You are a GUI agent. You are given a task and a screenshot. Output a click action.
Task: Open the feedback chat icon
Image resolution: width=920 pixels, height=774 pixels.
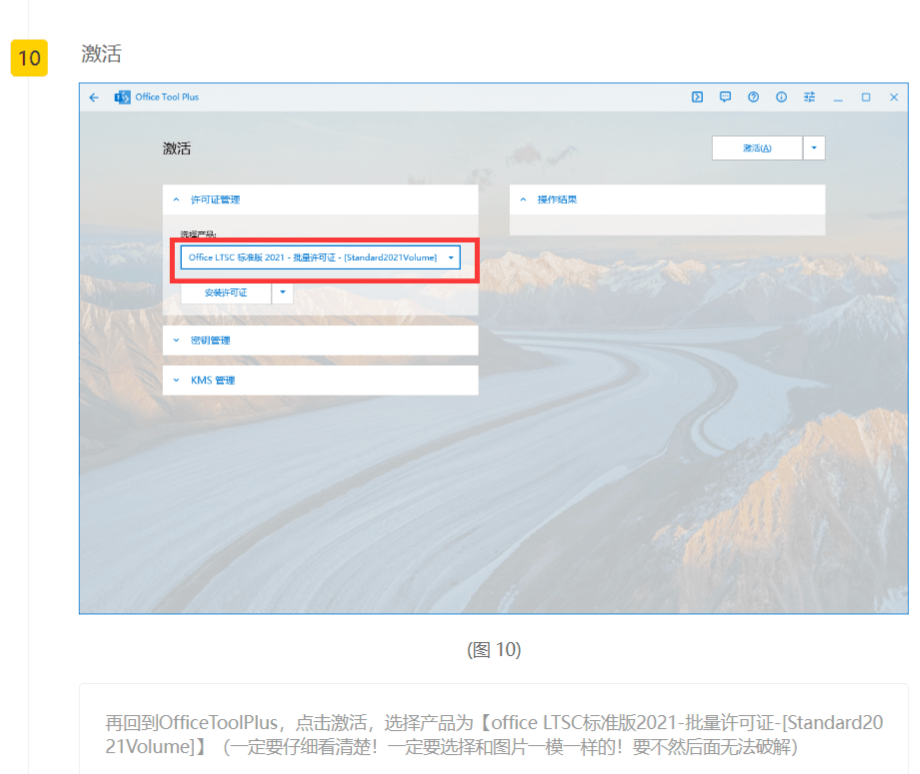725,97
